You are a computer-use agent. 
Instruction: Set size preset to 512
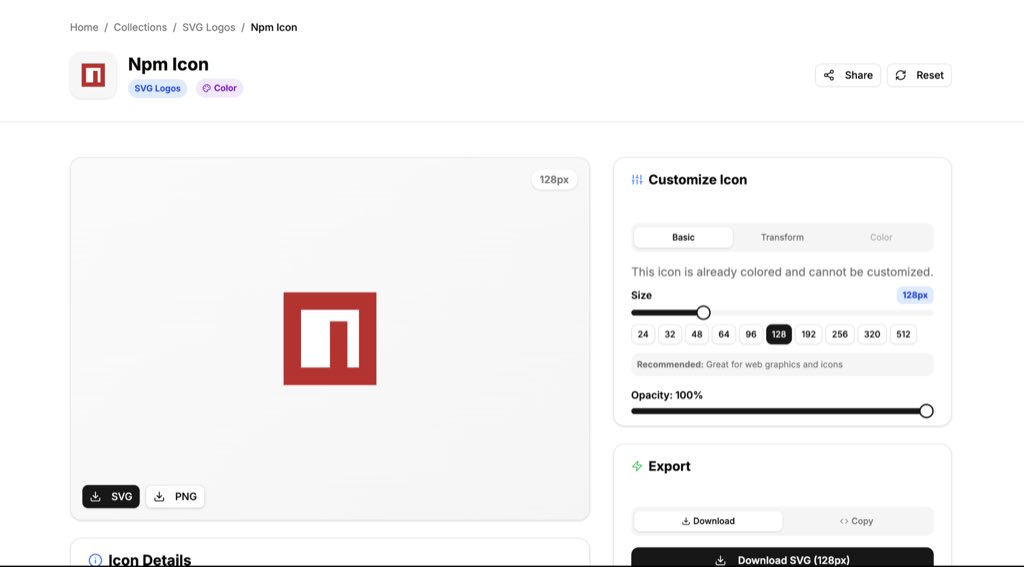click(x=903, y=334)
